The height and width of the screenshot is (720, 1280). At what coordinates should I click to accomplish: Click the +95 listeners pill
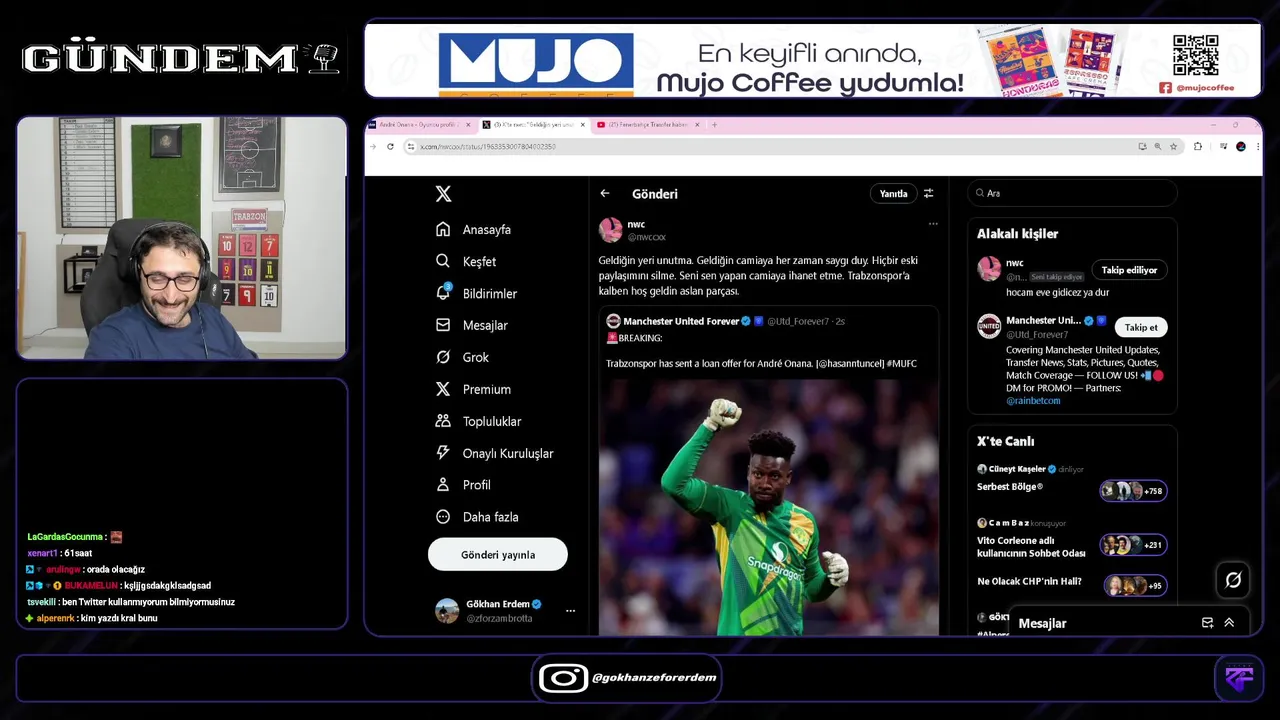(1135, 585)
